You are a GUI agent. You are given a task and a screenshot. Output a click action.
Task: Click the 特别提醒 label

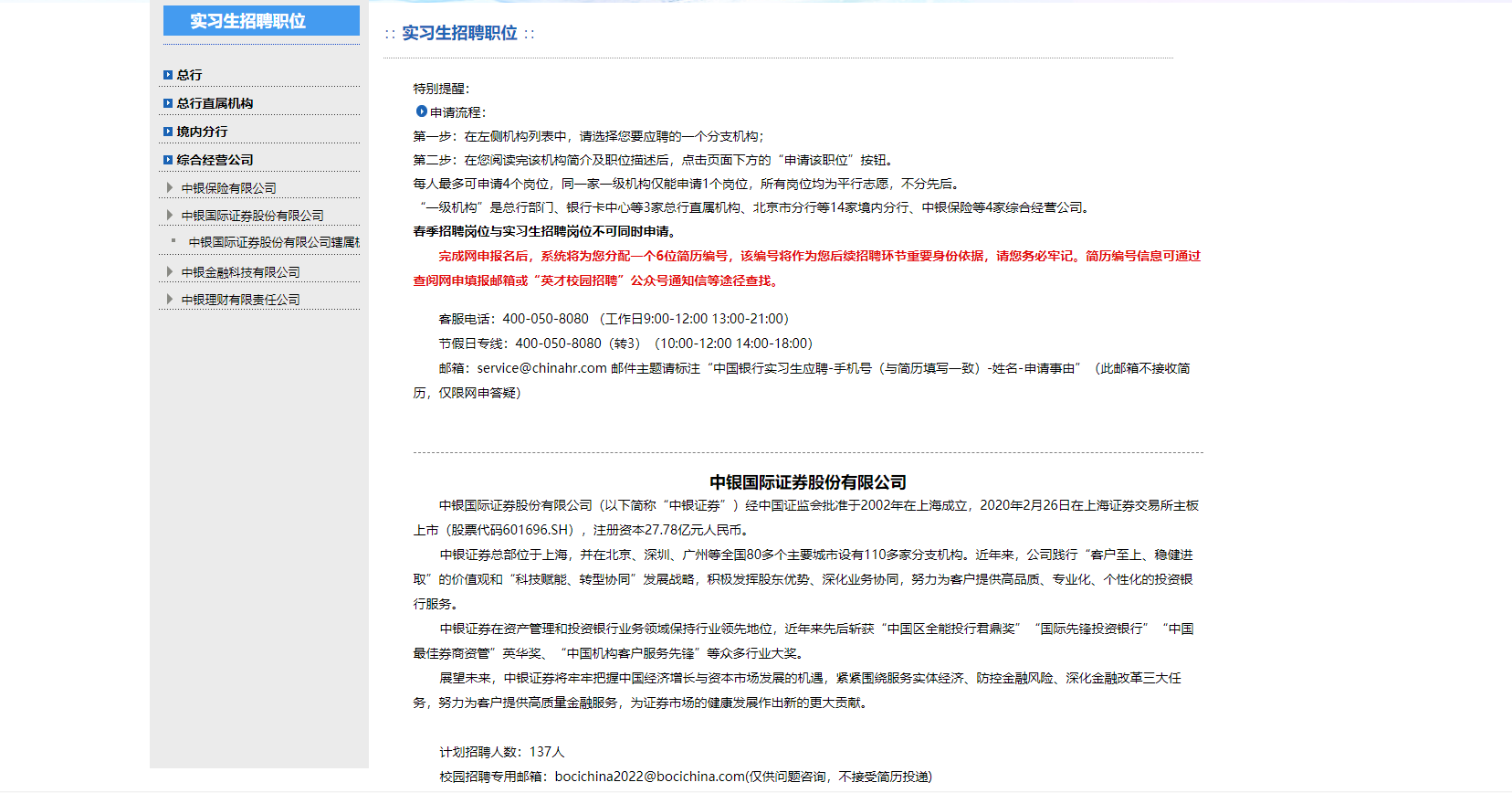click(x=442, y=89)
